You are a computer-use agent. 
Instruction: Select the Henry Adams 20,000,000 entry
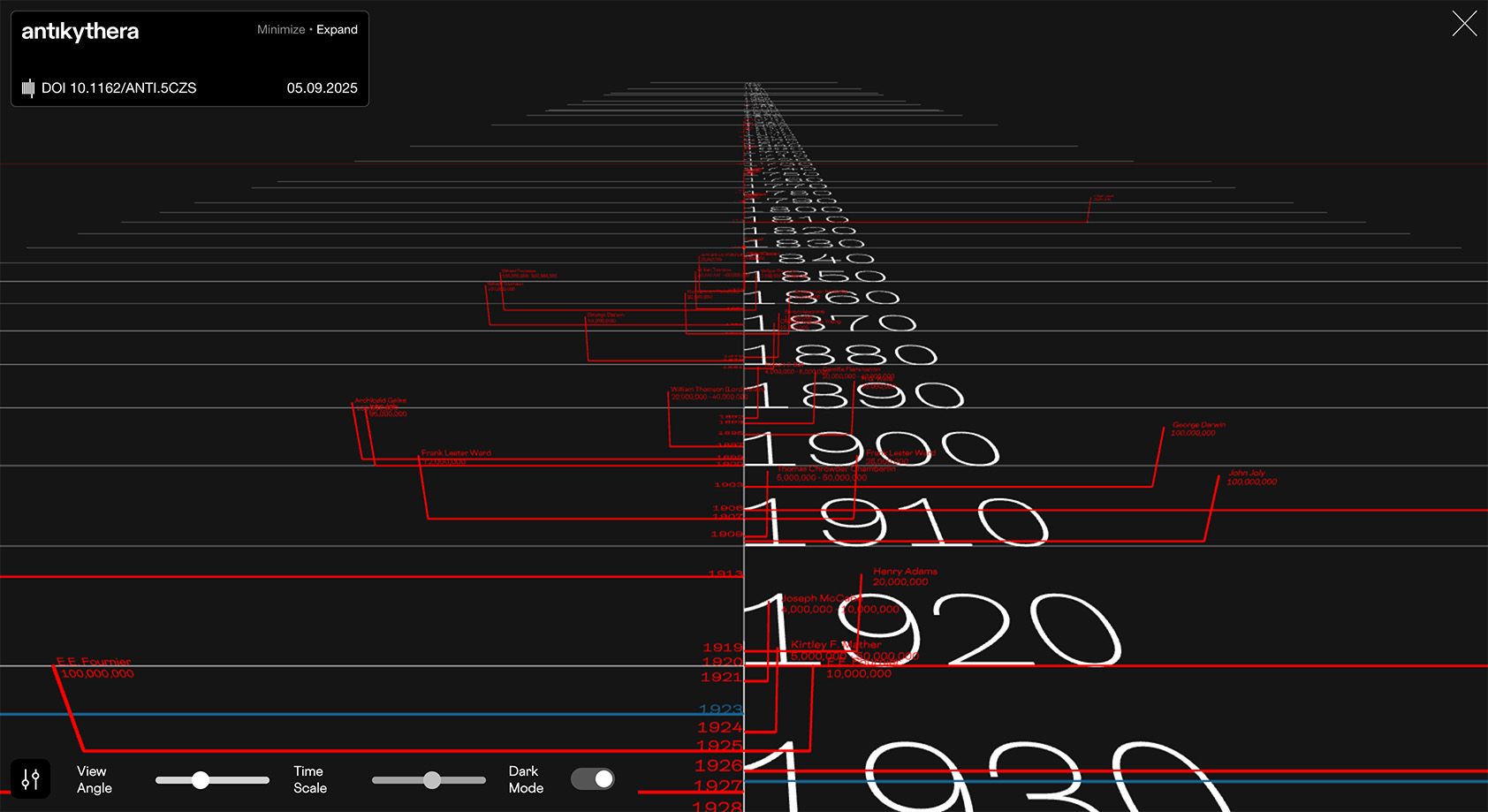tap(905, 576)
